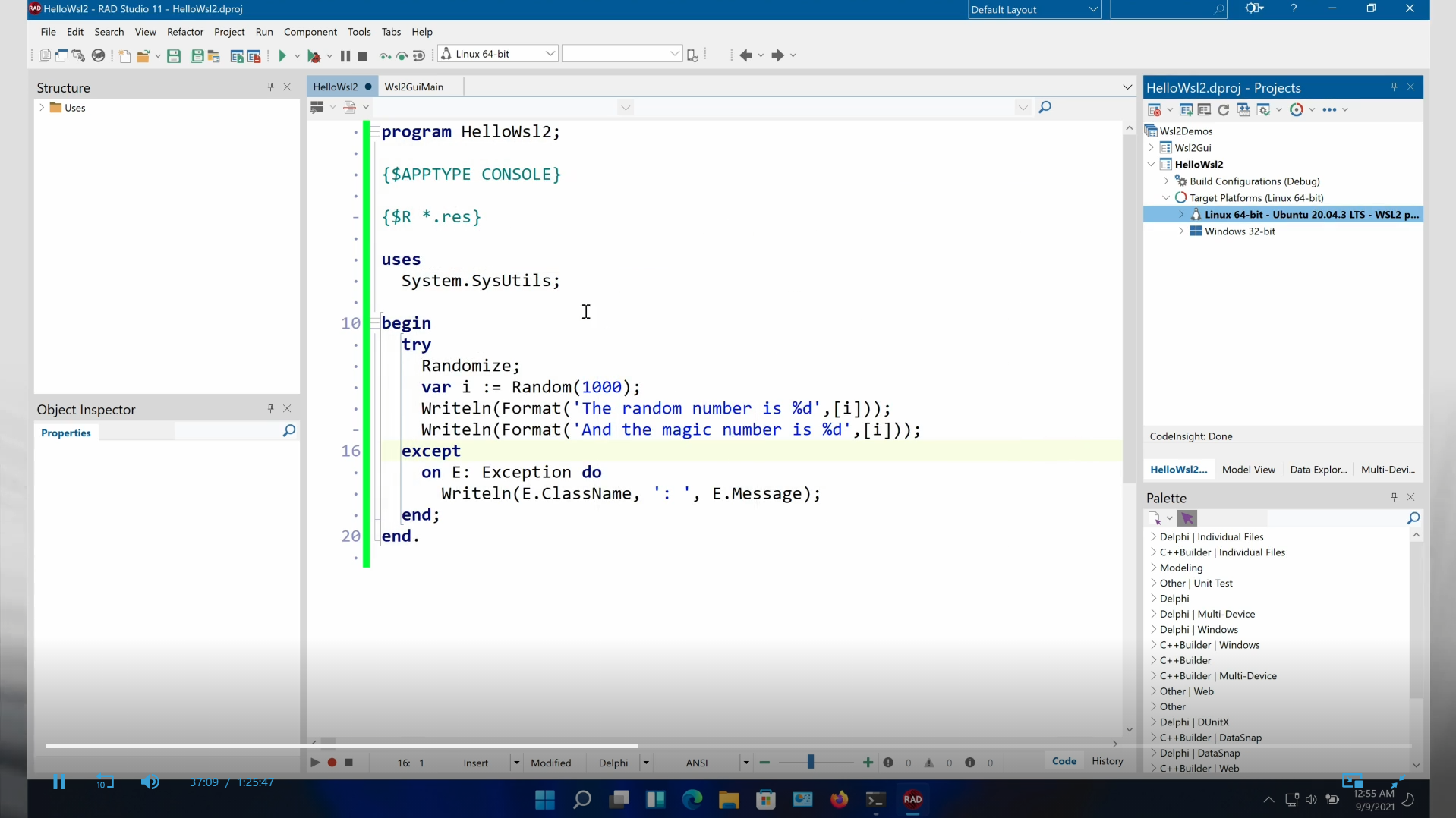Viewport: 1456px width, 818px height.
Task: Click the Back navigation arrow icon
Action: coord(745,55)
